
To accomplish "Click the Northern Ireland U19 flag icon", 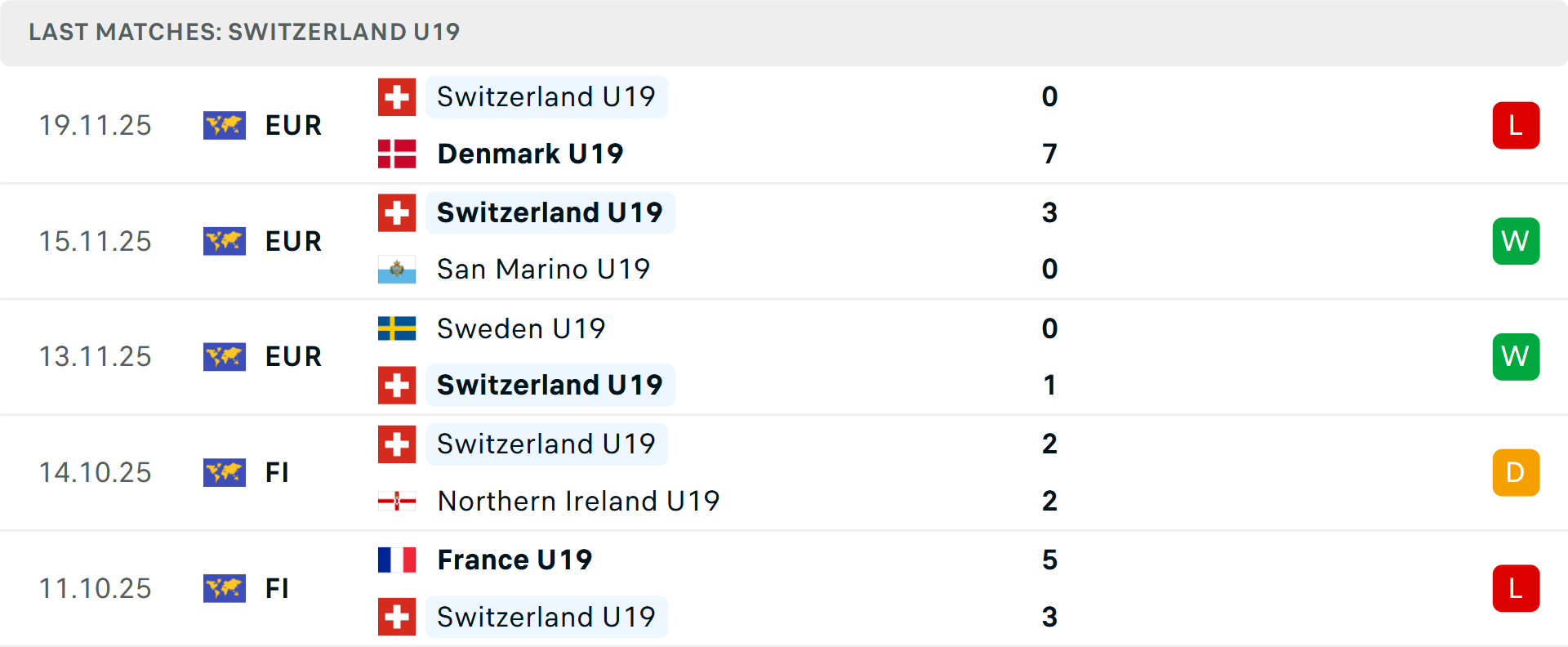I will (397, 501).
